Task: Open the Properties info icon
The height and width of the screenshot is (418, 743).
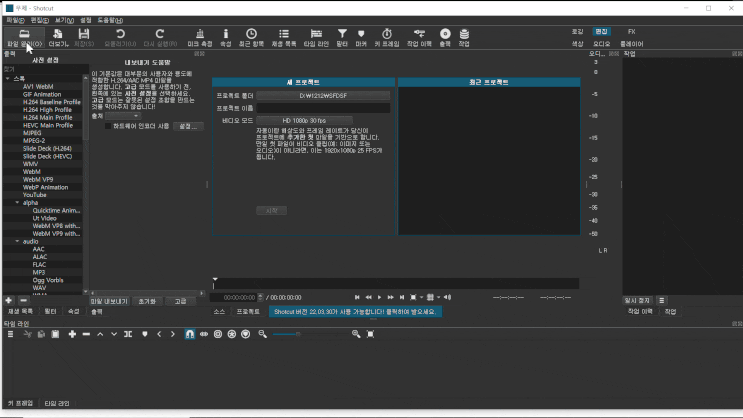Action: click(x=226, y=37)
